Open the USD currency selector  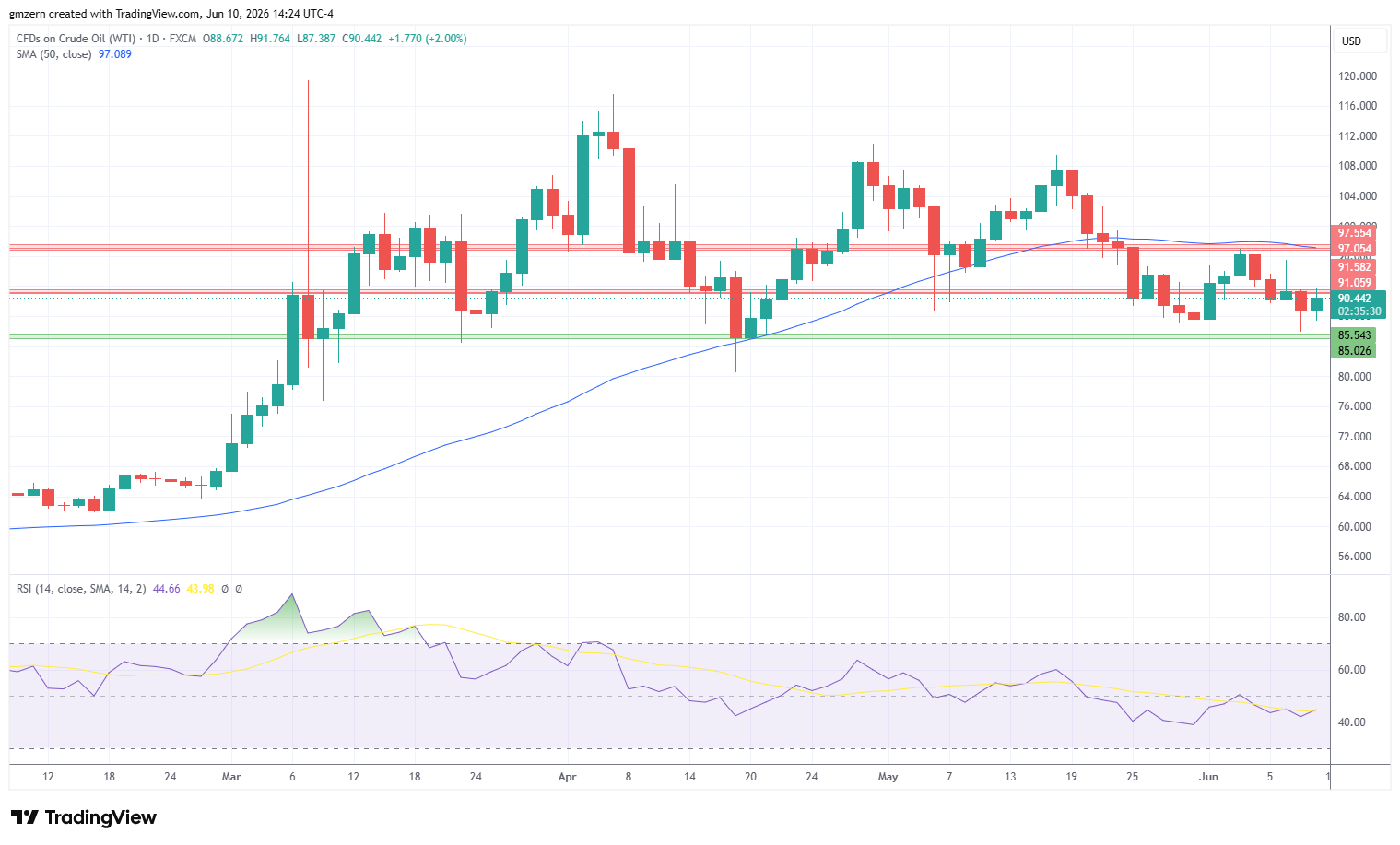tap(1359, 41)
